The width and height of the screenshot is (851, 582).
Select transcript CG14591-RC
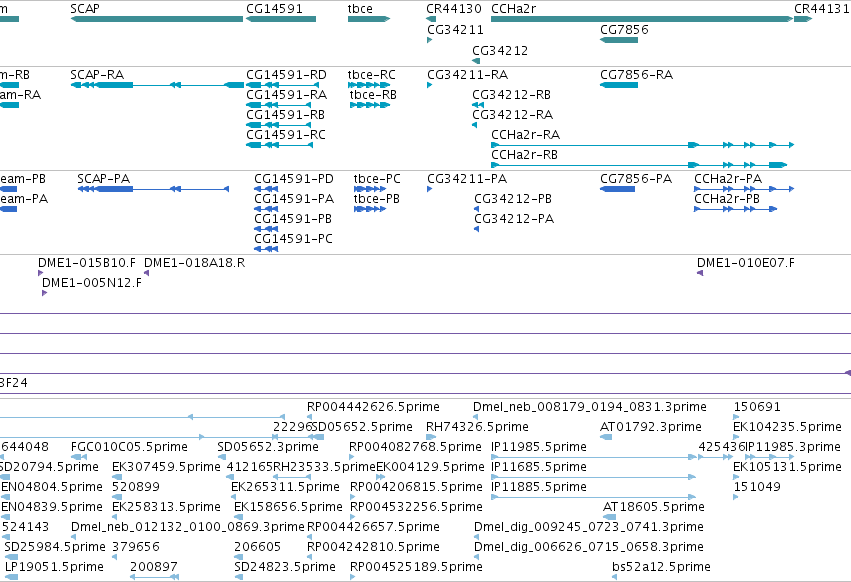[x=285, y=135]
